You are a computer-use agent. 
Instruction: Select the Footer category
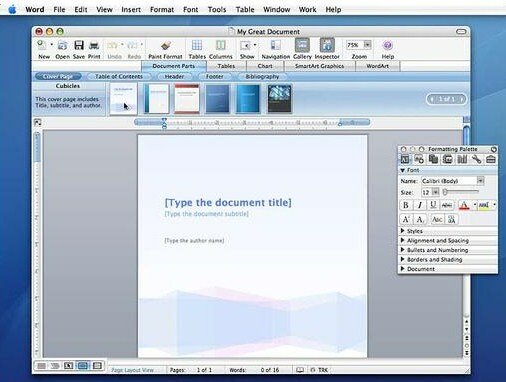pyautogui.click(x=214, y=77)
